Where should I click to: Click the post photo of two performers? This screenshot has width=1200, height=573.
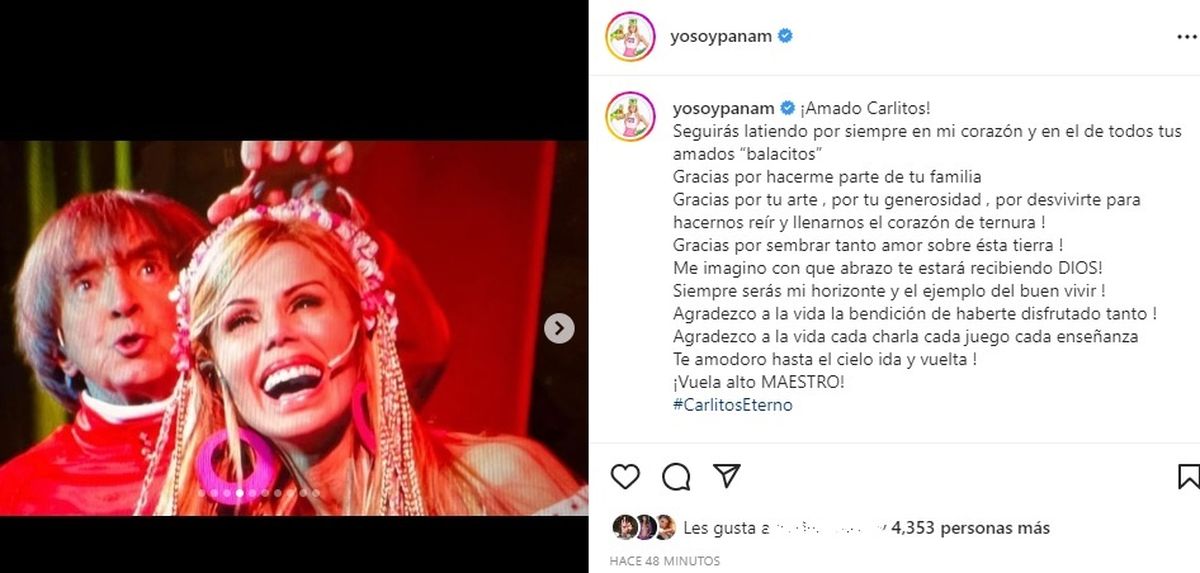click(x=294, y=328)
